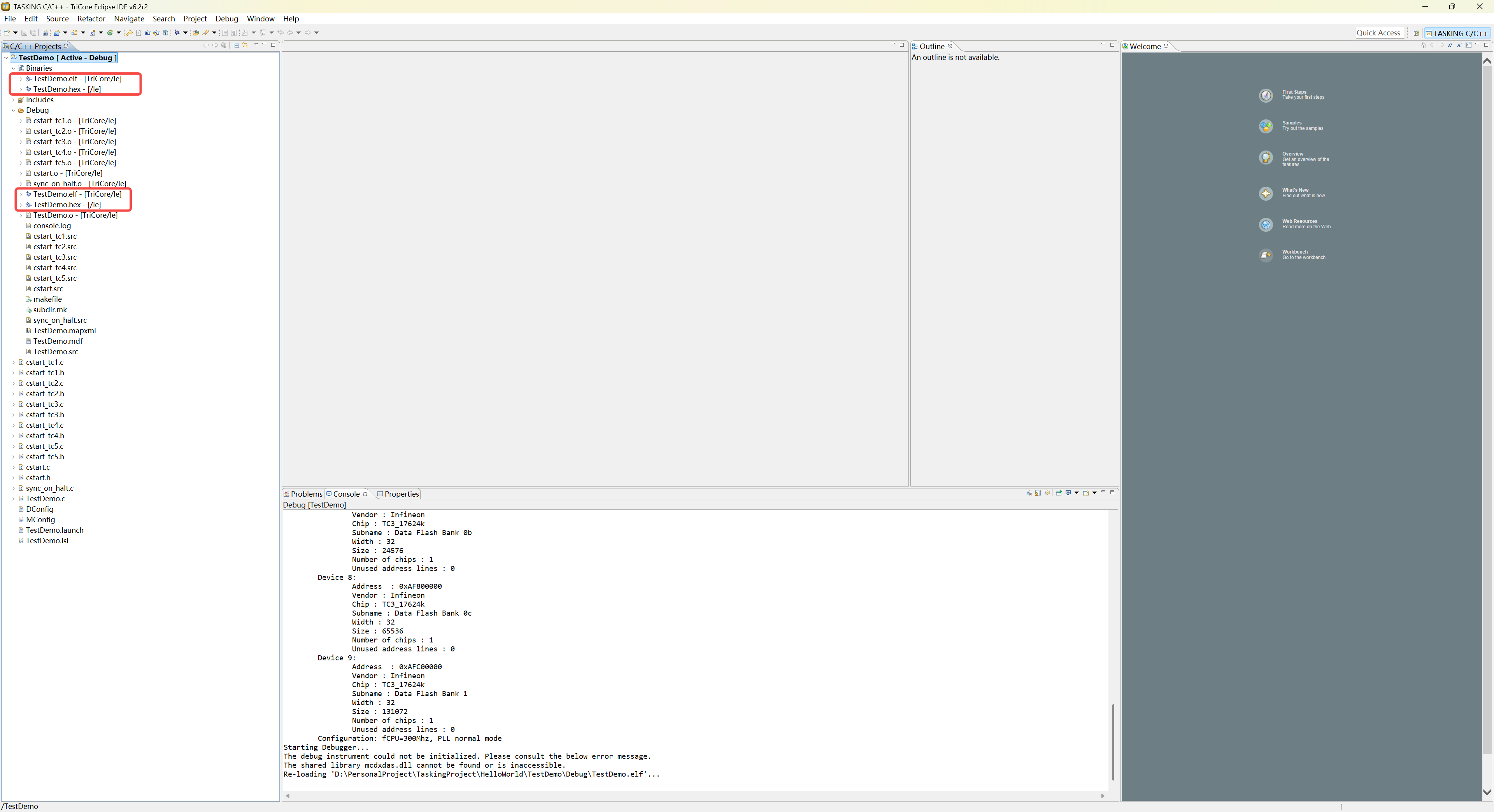Open the Open Perspective icon near Quick Access
This screenshot has height=812, width=1494.
pos(1416,33)
